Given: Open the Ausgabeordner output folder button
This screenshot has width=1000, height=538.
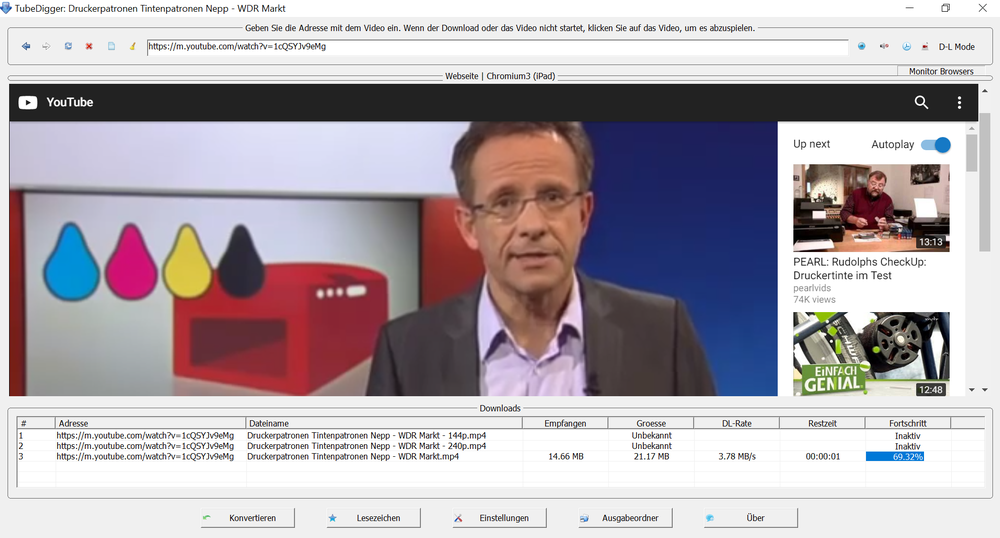Looking at the screenshot, I should point(625,518).
